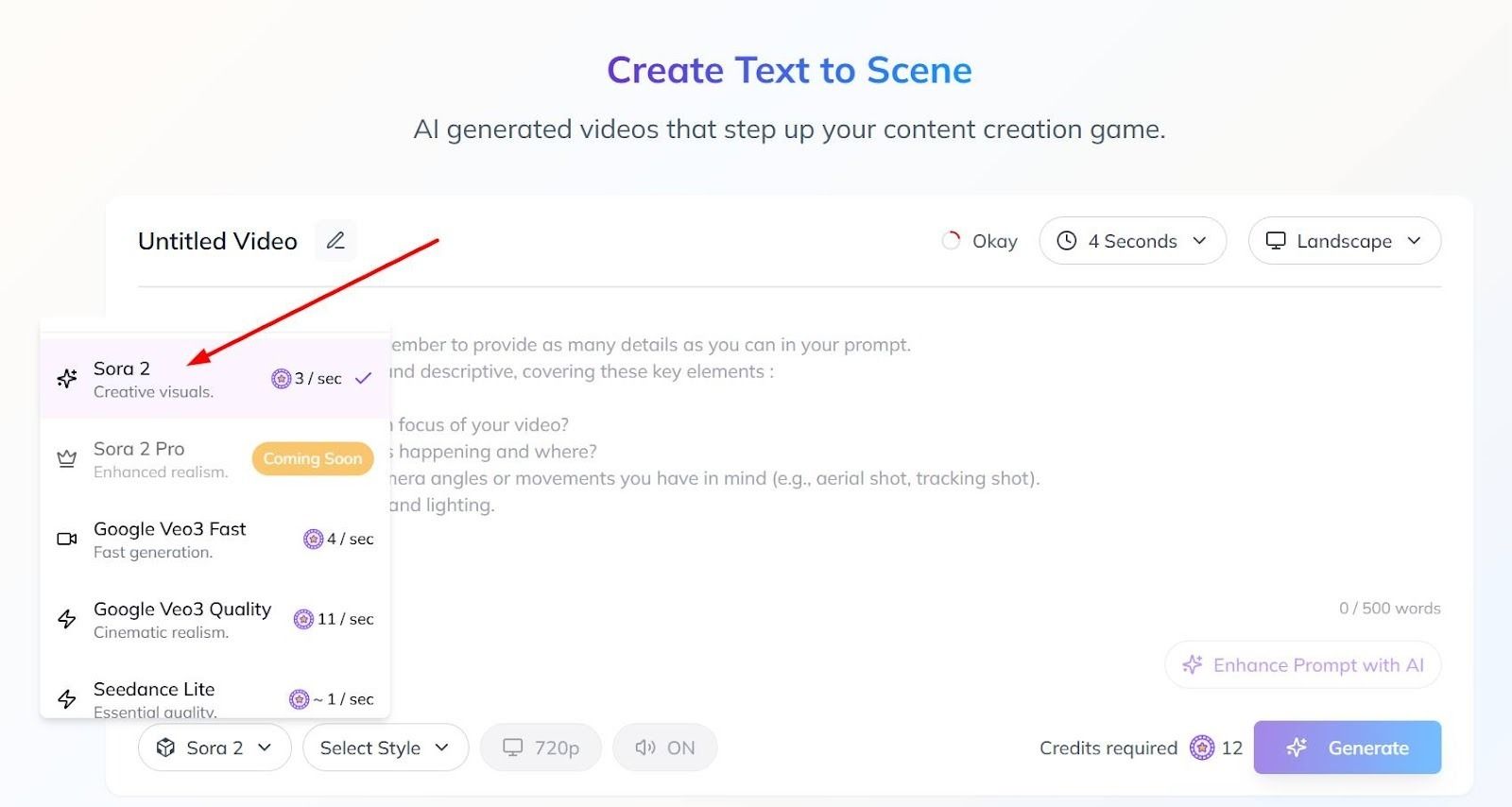Open the Landscape orientation dropdown
Viewport: 1512px width, 807px height.
pos(1345,241)
